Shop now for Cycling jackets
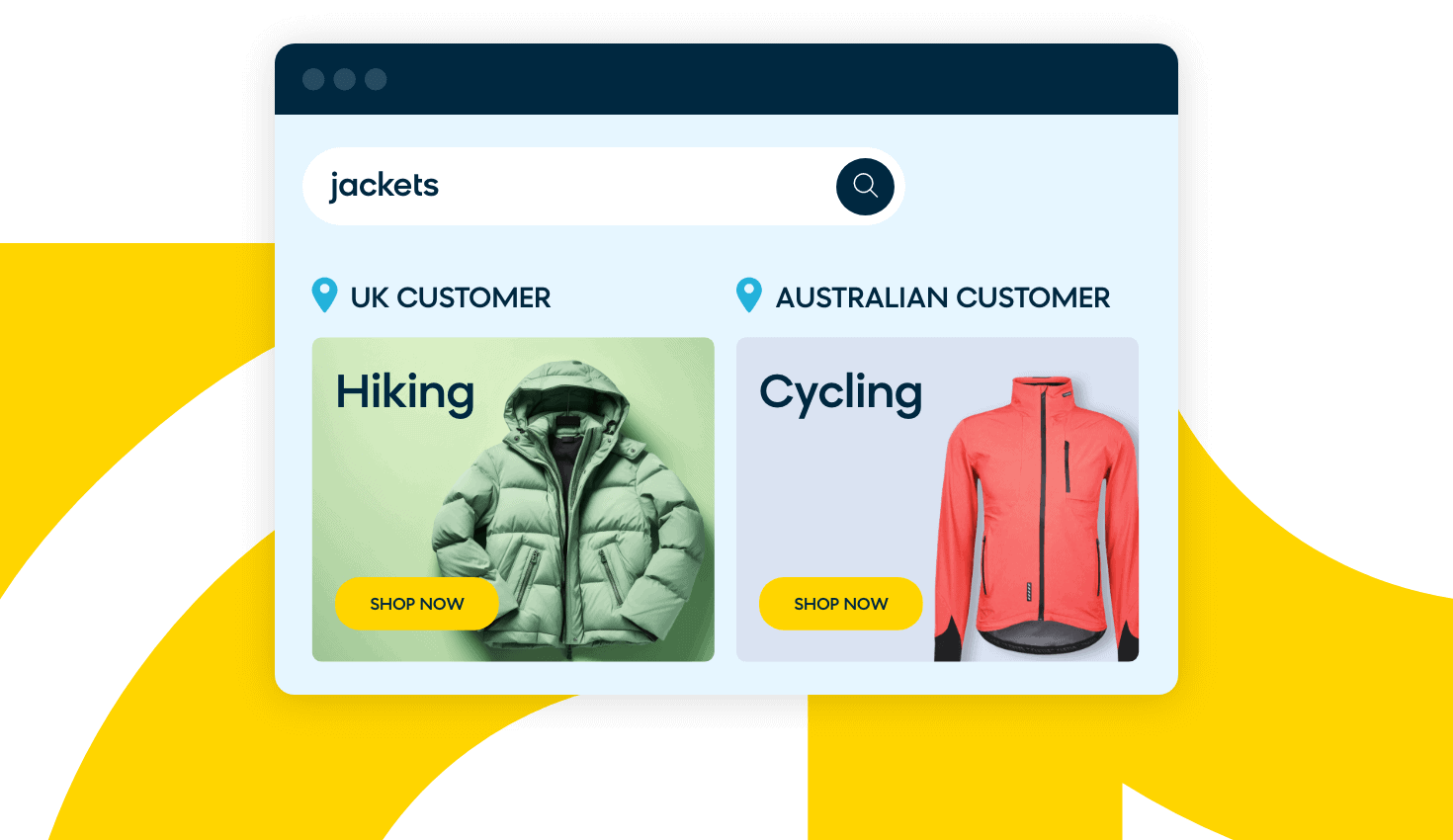The image size is (1453, 840). (x=841, y=604)
